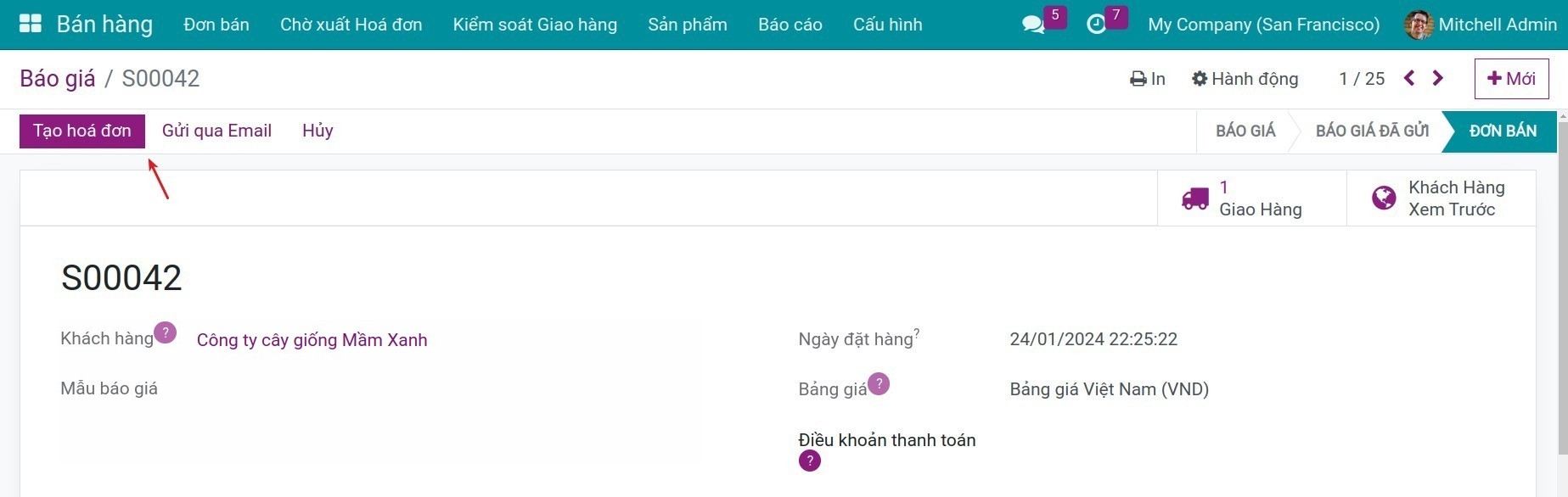The image size is (1568, 497).
Task: Open the Mitchell Admin user menu
Action: click(1481, 25)
